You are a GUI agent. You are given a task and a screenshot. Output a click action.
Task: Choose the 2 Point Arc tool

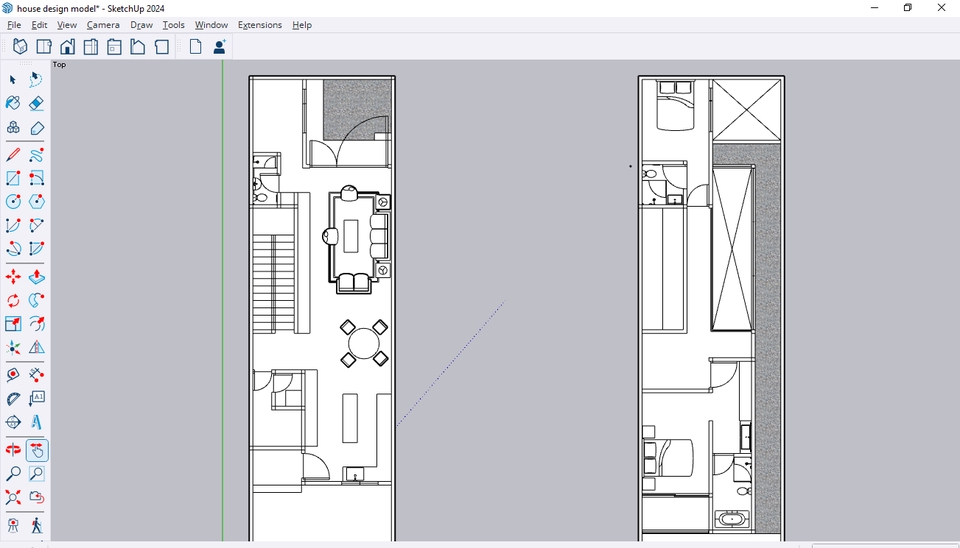(36, 225)
